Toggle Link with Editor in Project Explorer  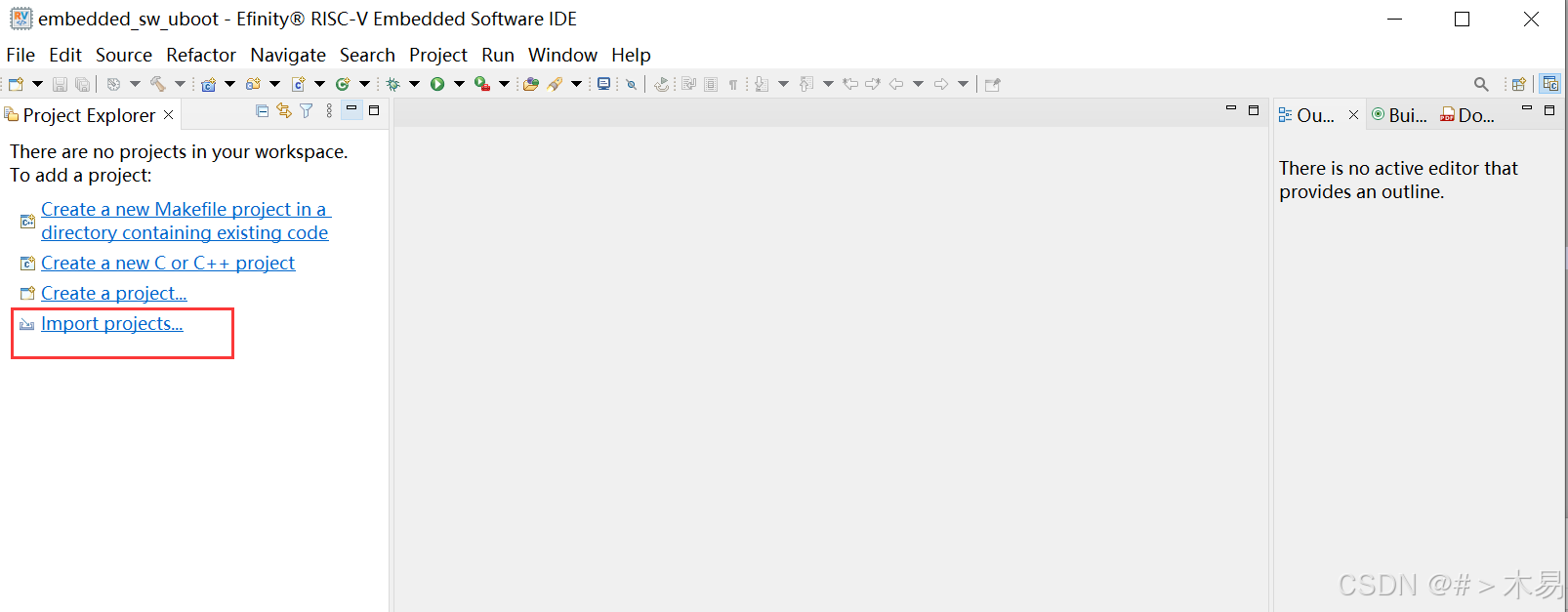(284, 110)
